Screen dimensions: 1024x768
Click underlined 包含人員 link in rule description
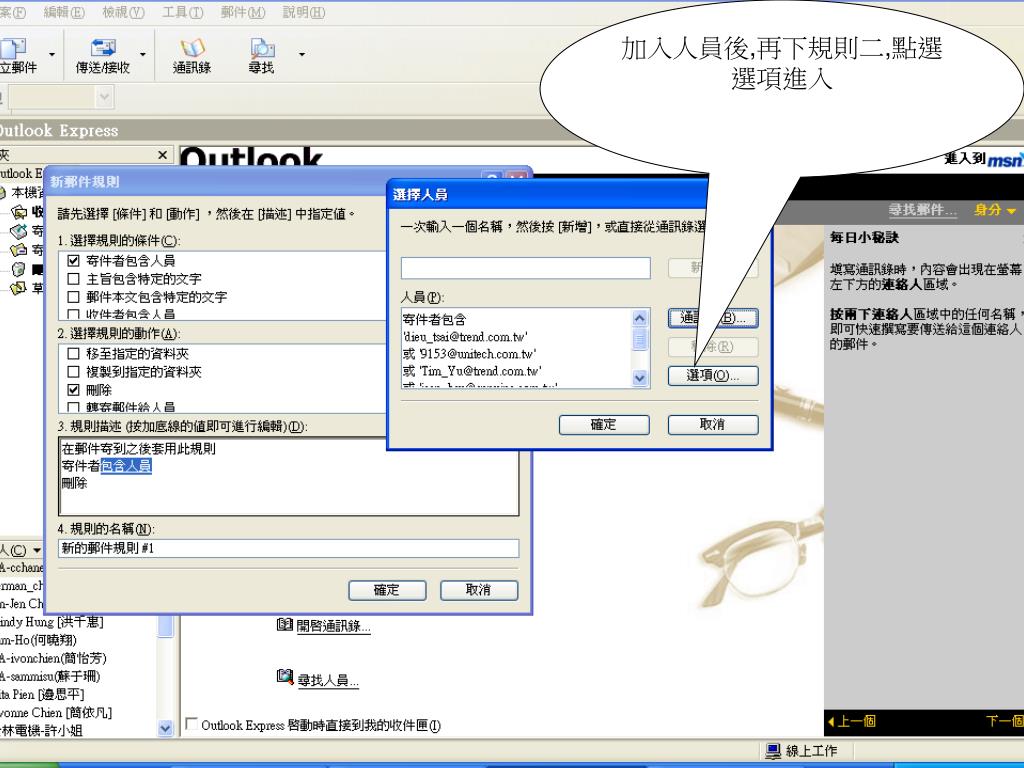pos(126,466)
